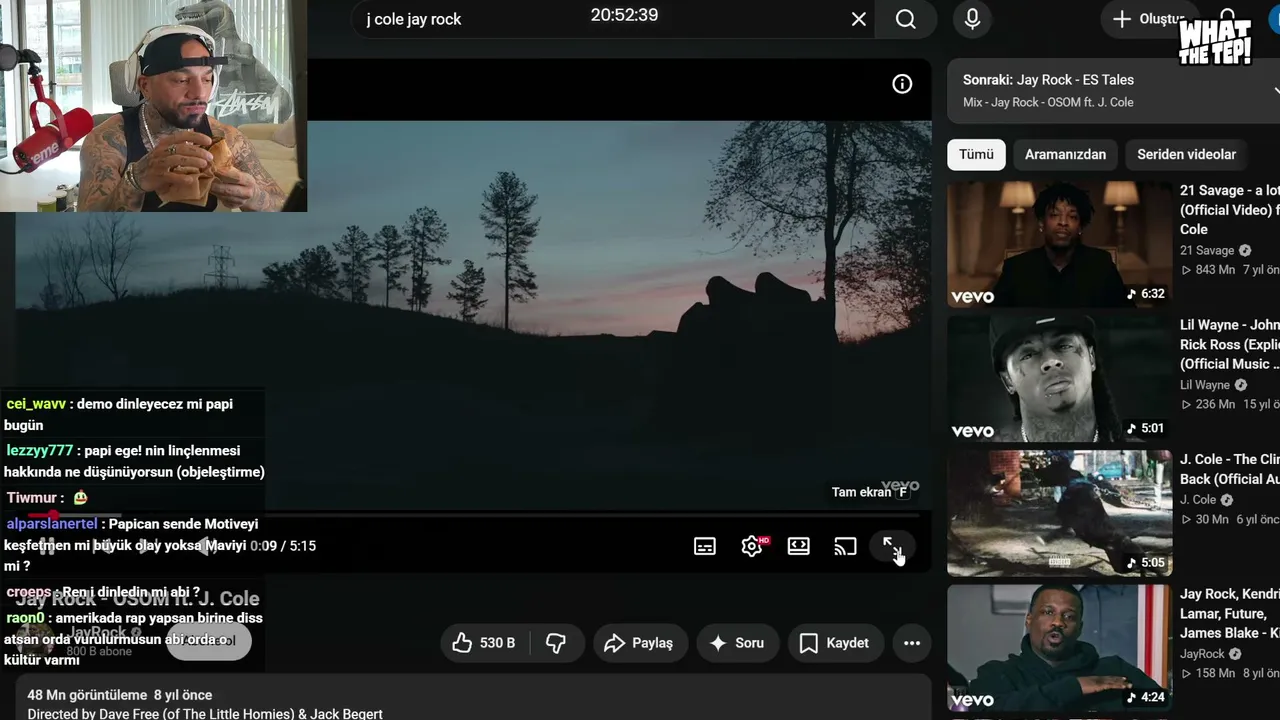Open the 21 Savage 'a lot' video thumbnail
1280x720 pixels.
pos(1059,244)
